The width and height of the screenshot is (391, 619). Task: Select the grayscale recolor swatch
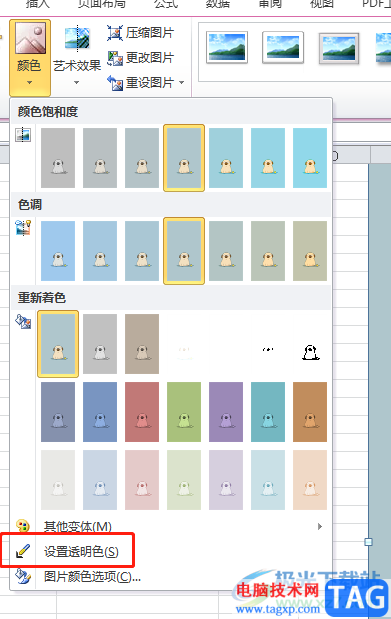click(100, 344)
